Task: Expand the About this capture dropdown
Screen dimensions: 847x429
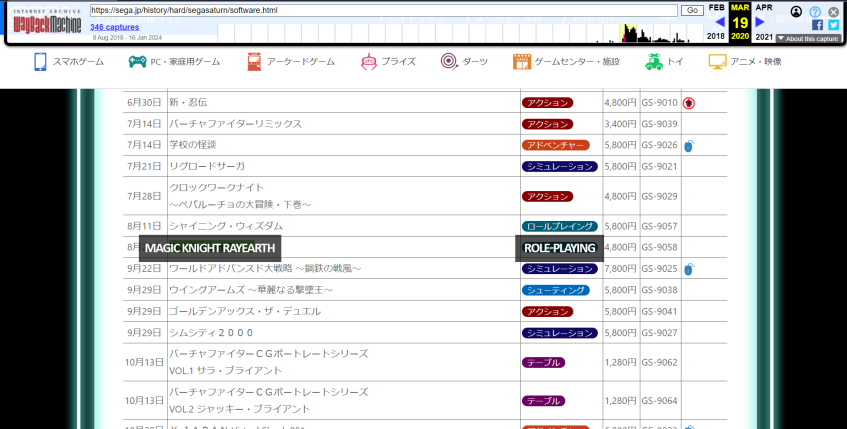Action: (808, 39)
